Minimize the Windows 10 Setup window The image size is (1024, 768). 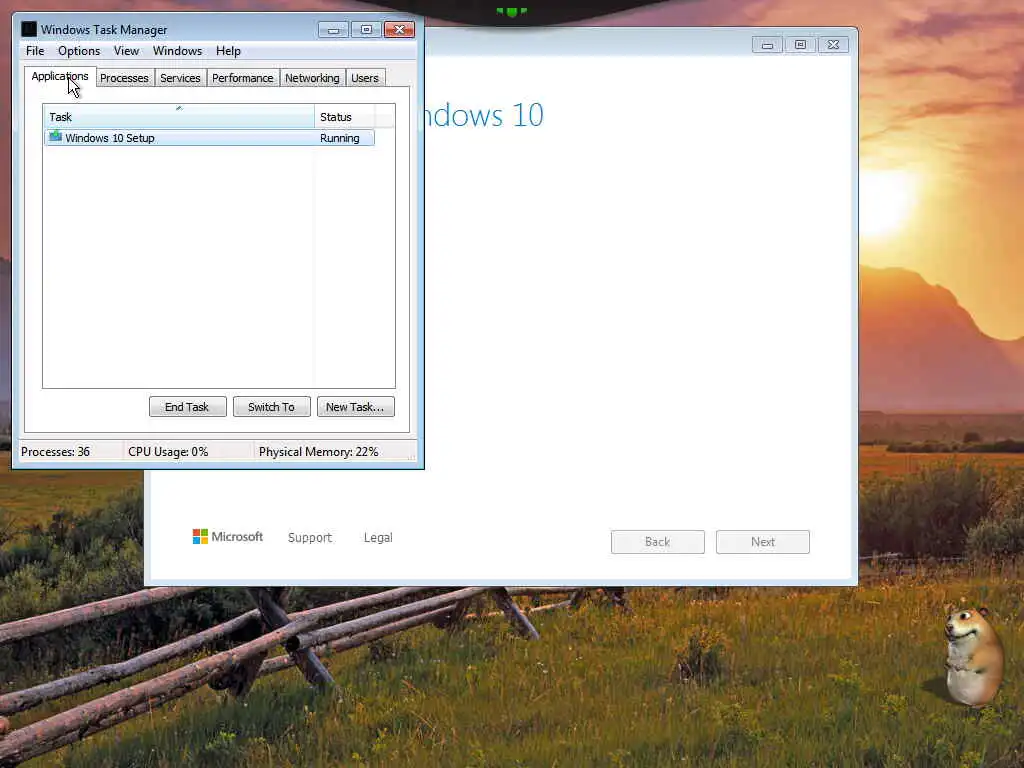click(x=767, y=45)
